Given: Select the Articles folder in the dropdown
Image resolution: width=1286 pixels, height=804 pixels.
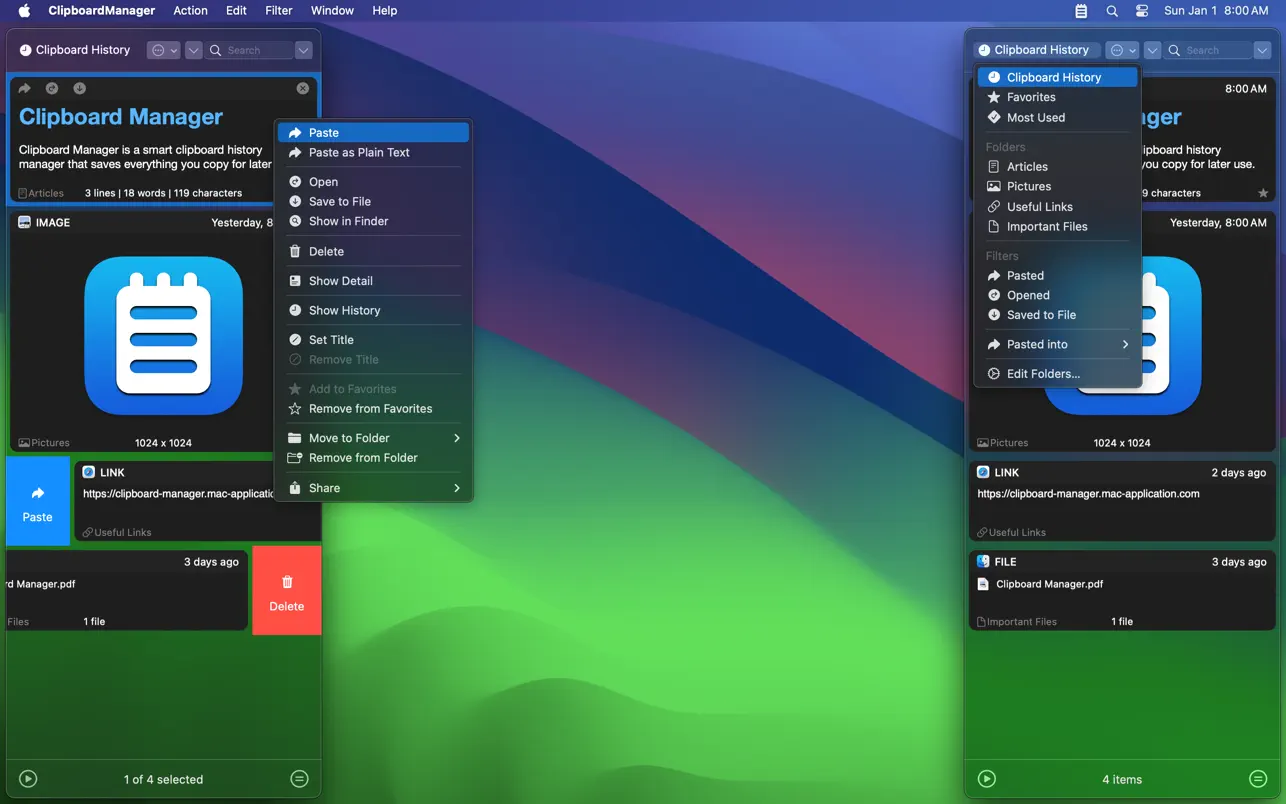Looking at the screenshot, I should pyautogui.click(x=1057, y=167).
